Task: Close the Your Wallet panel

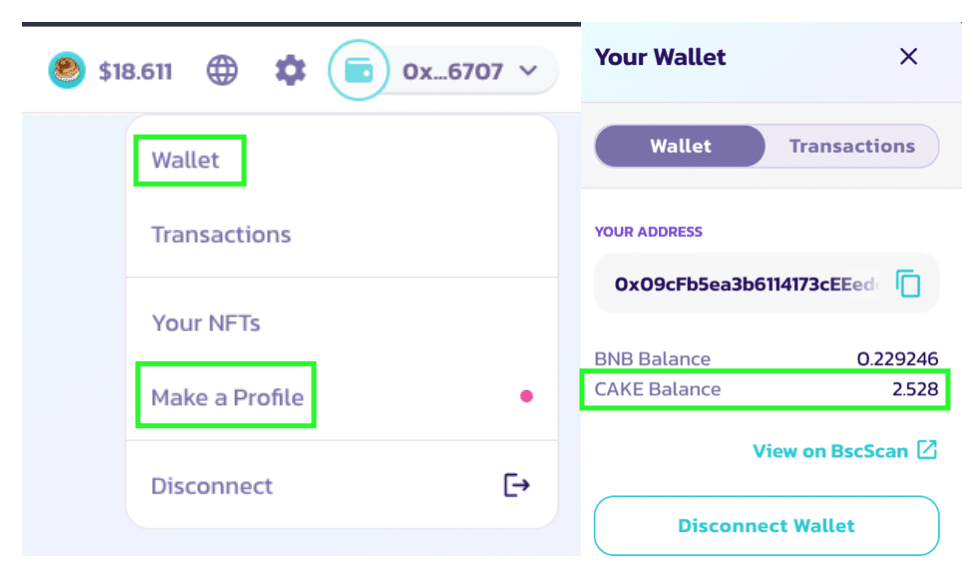Action: tap(908, 57)
